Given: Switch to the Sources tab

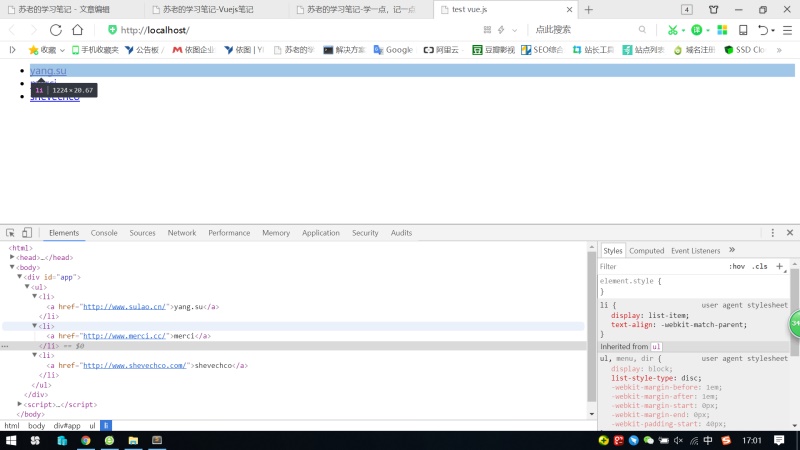Looking at the screenshot, I should (142, 233).
